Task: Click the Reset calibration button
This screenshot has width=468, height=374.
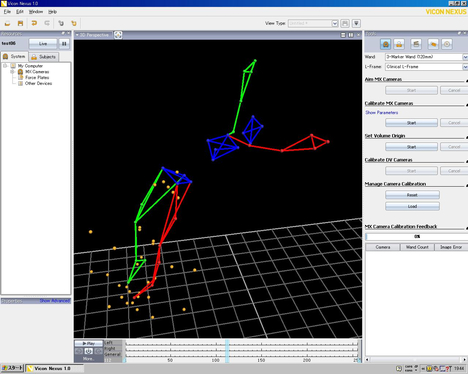Action: (x=412, y=195)
